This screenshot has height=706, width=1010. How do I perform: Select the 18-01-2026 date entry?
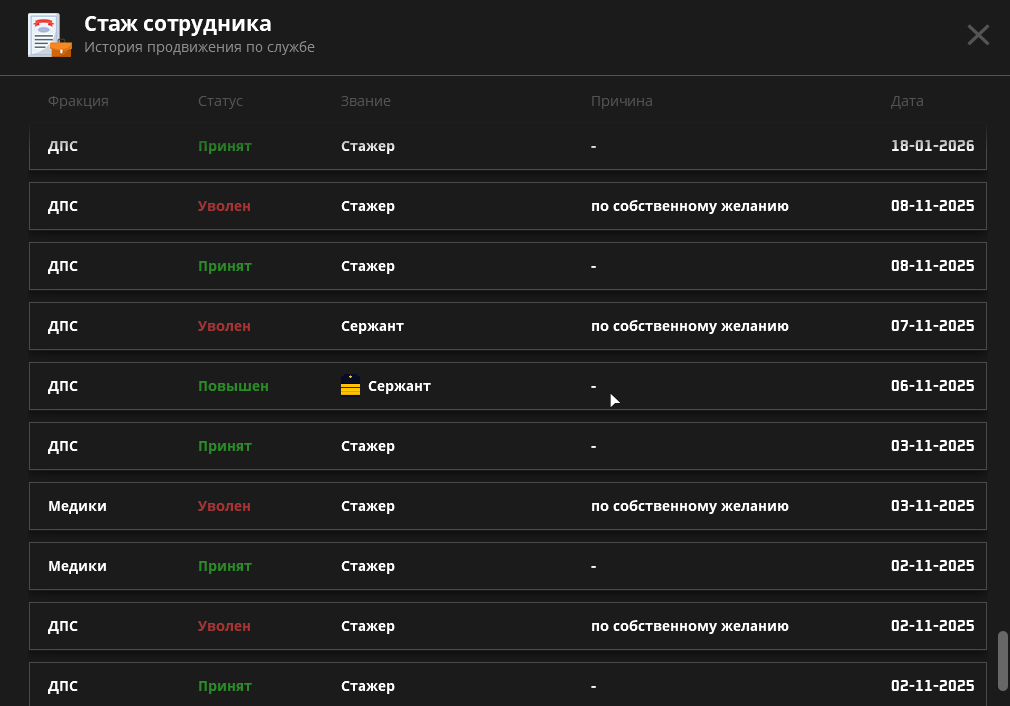click(x=932, y=146)
